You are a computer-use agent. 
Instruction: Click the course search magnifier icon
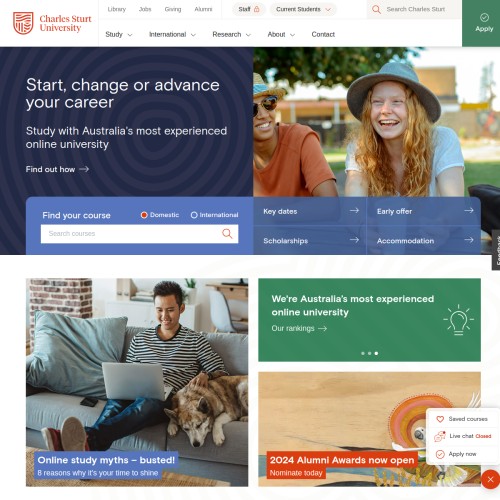coord(227,234)
